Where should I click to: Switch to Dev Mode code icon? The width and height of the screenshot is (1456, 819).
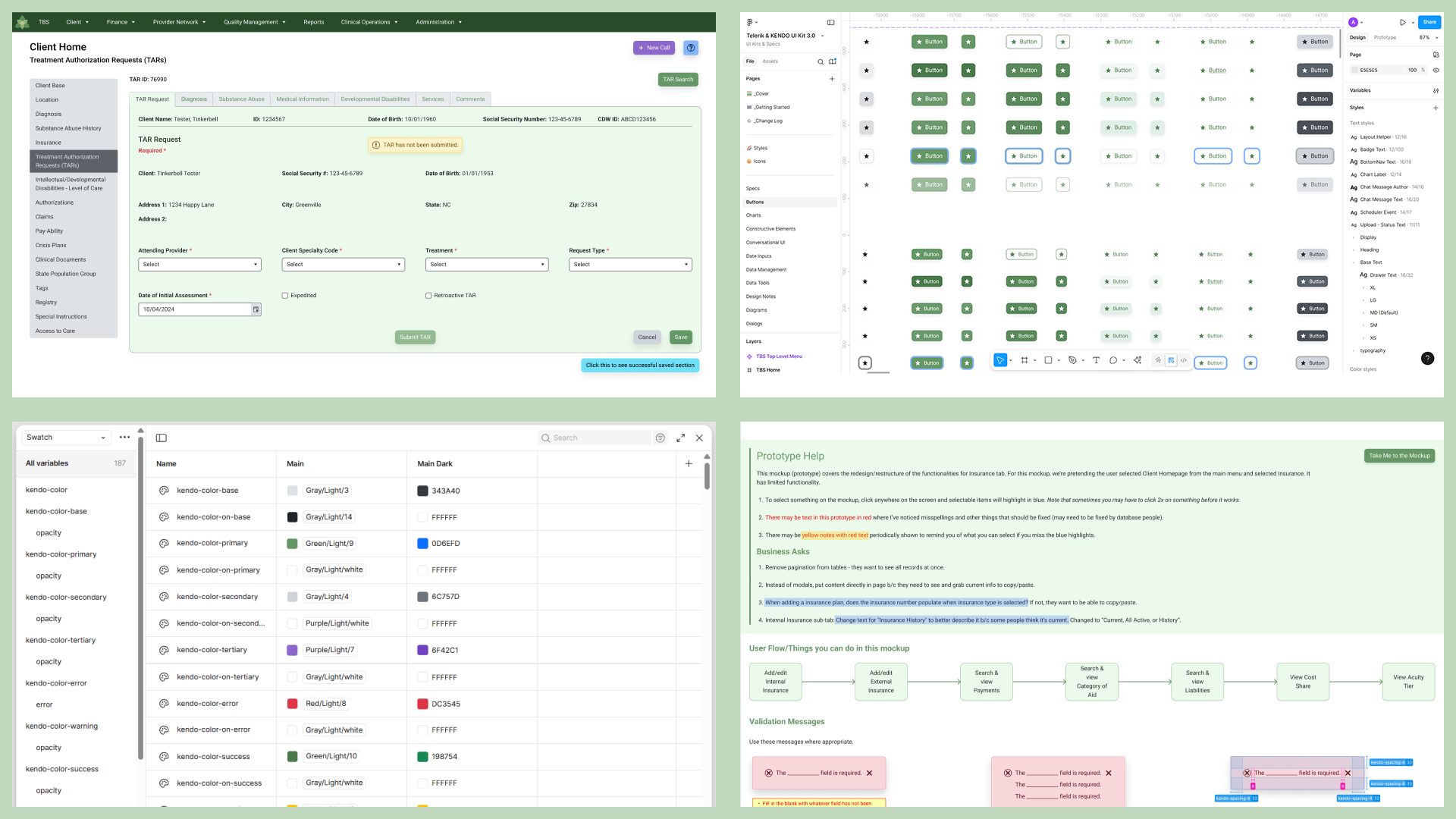(x=1184, y=360)
